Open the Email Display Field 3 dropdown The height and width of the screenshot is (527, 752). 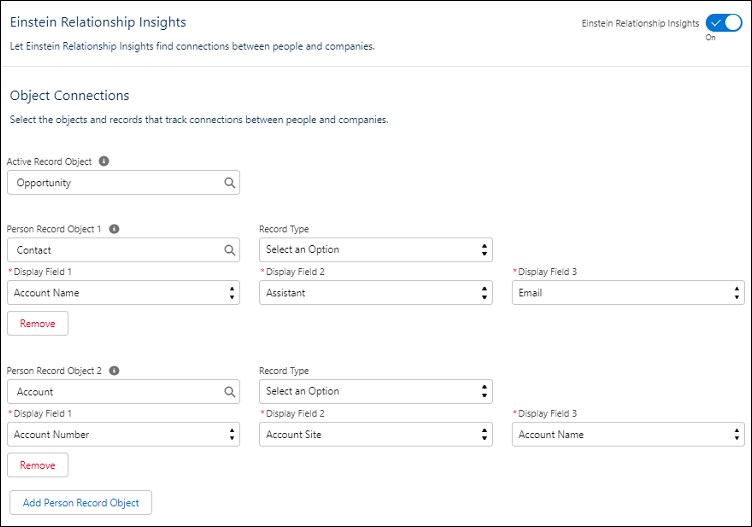[x=628, y=293]
